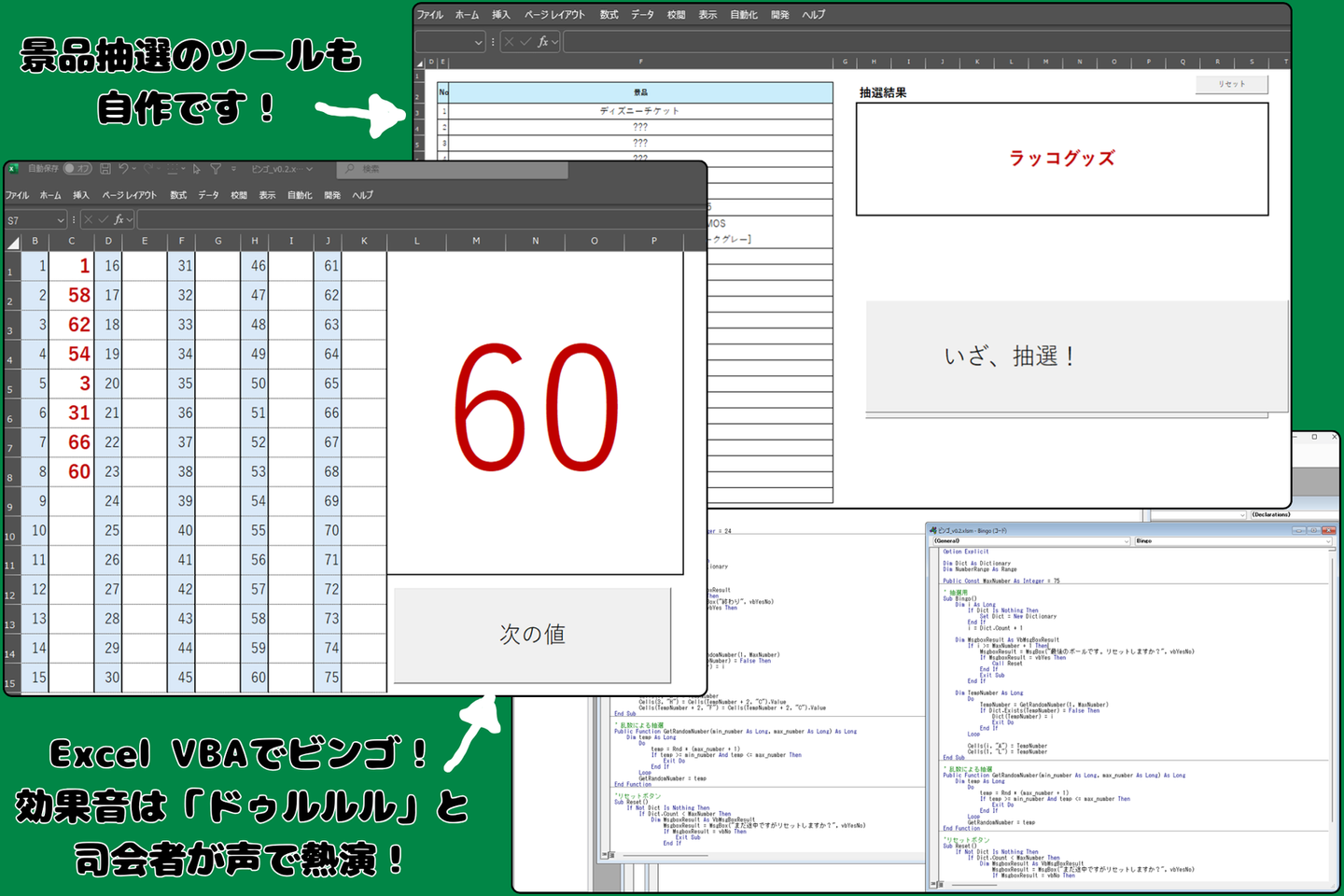
Task: Expand the customize quick access toolbar dropdown
Action: [x=233, y=169]
